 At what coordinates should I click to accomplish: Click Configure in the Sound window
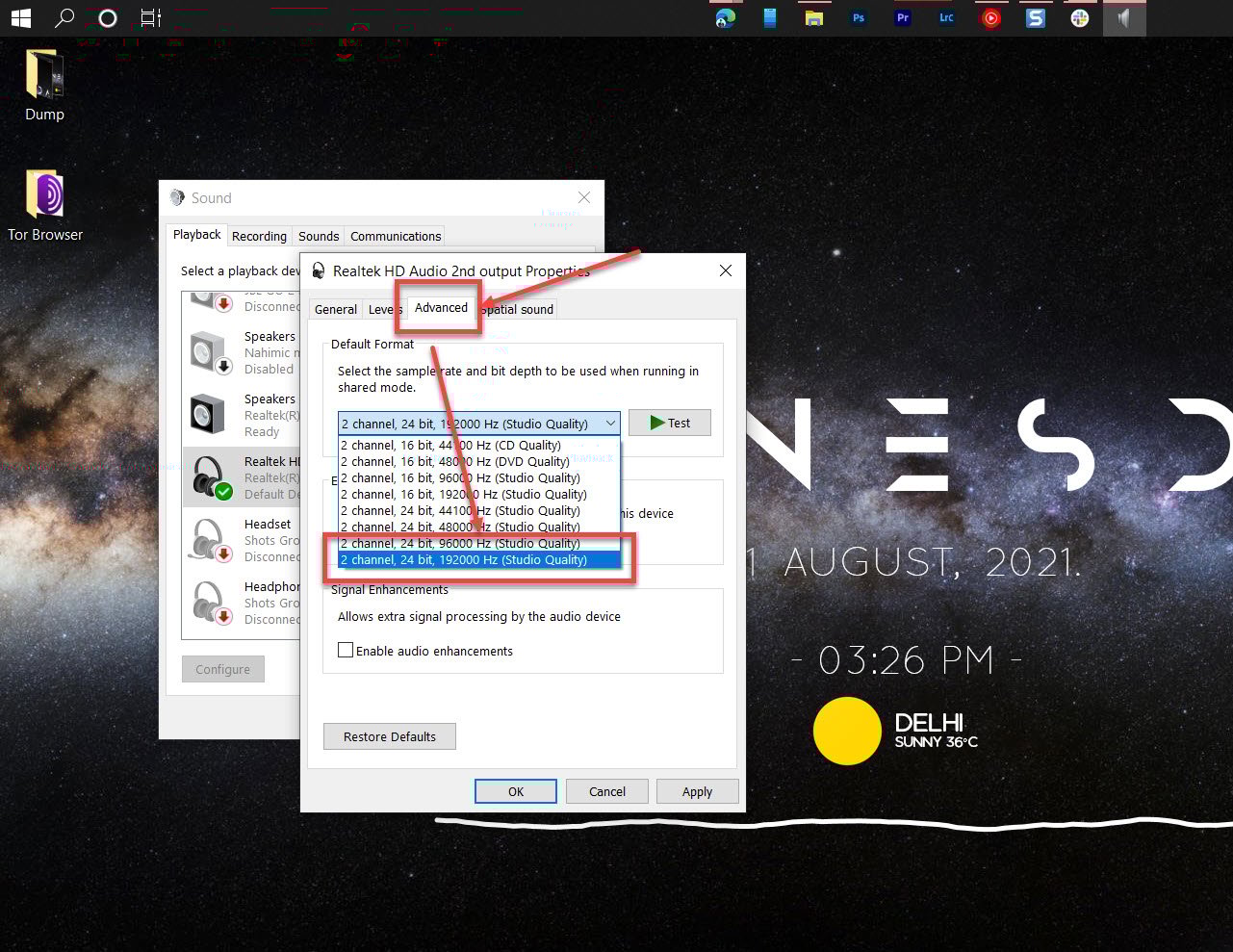[223, 670]
